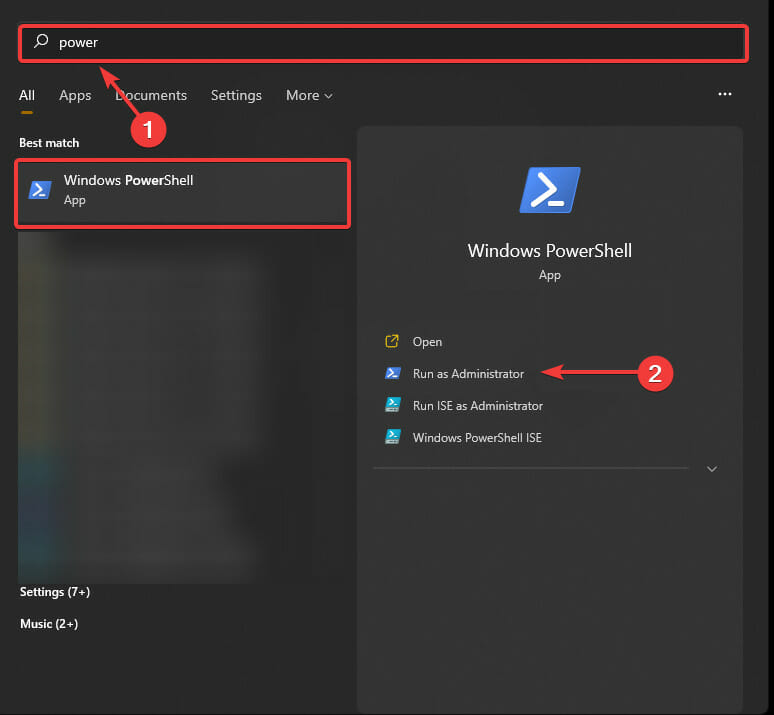Switch to the Apps tab
The width and height of the screenshot is (774, 715).
coord(75,96)
